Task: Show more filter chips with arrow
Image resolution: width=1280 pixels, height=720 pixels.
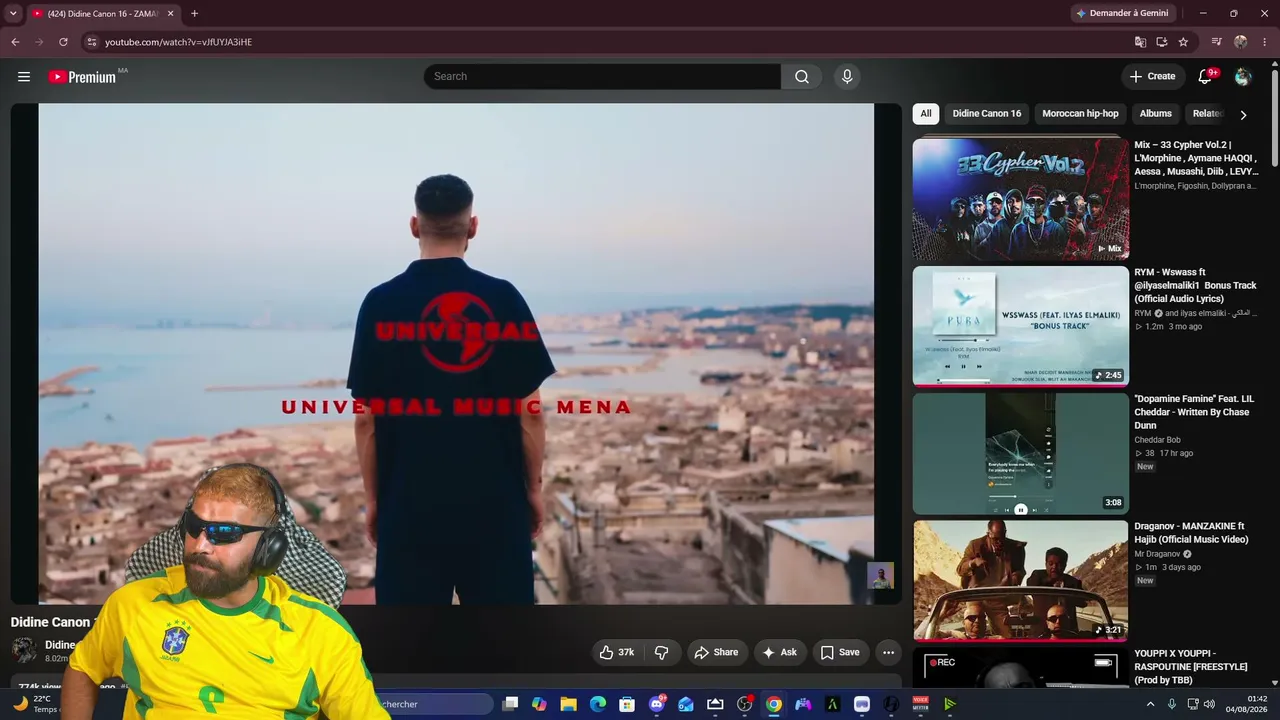Action: click(1243, 114)
